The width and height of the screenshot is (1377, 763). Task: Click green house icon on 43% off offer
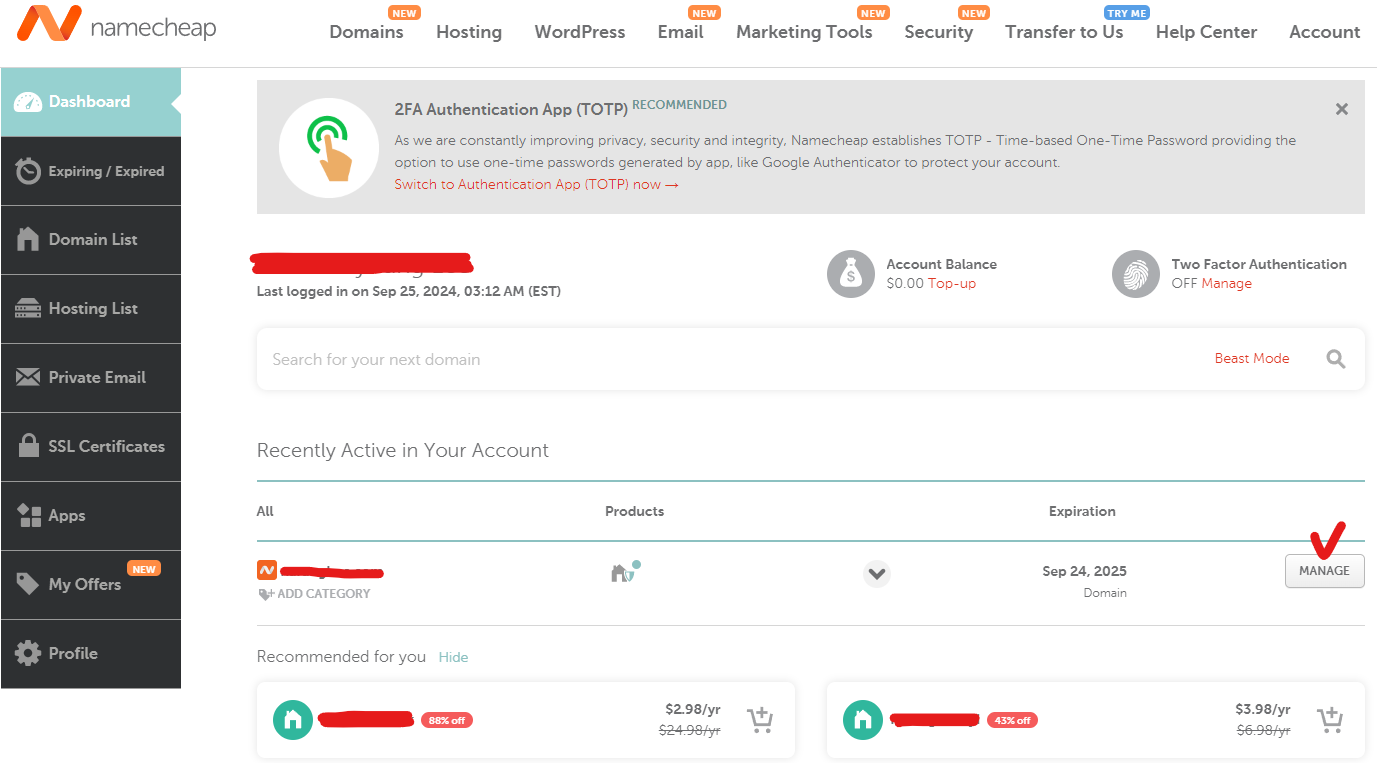point(863,720)
